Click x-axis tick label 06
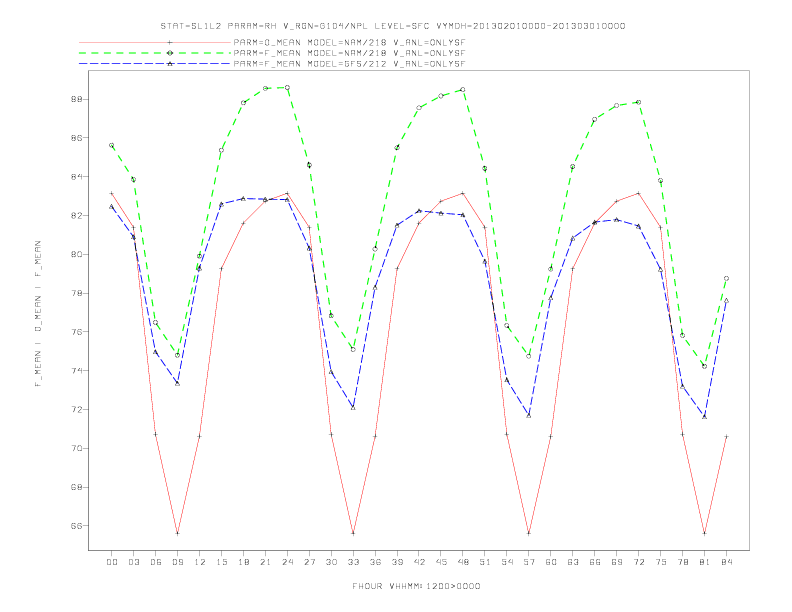 [156, 562]
